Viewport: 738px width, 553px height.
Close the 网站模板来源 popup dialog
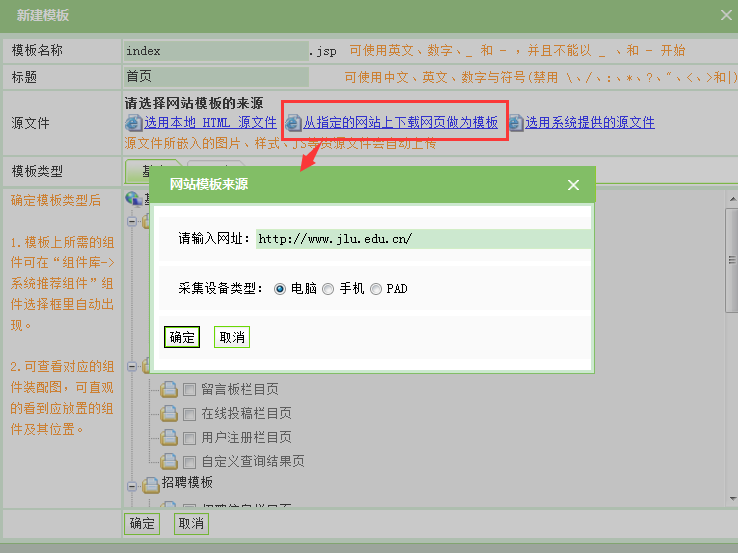tap(573, 185)
